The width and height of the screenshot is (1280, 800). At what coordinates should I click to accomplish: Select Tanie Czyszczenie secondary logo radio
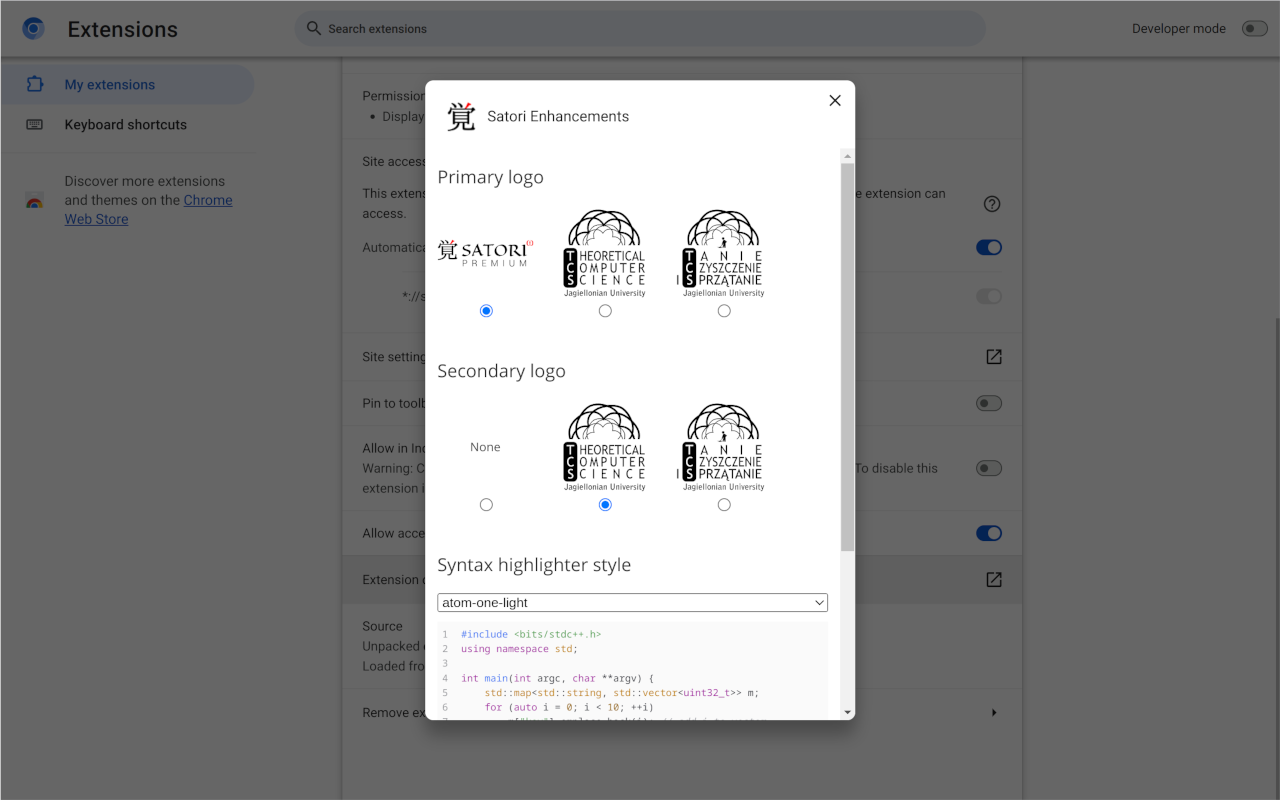click(724, 505)
